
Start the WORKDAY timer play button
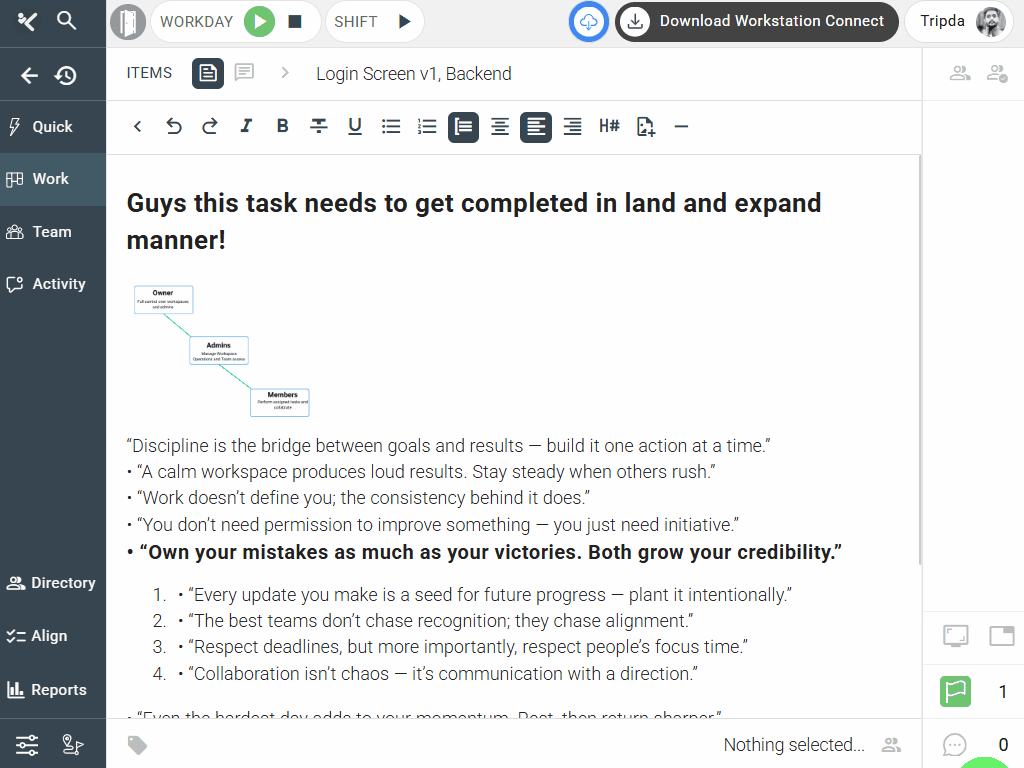[259, 21]
